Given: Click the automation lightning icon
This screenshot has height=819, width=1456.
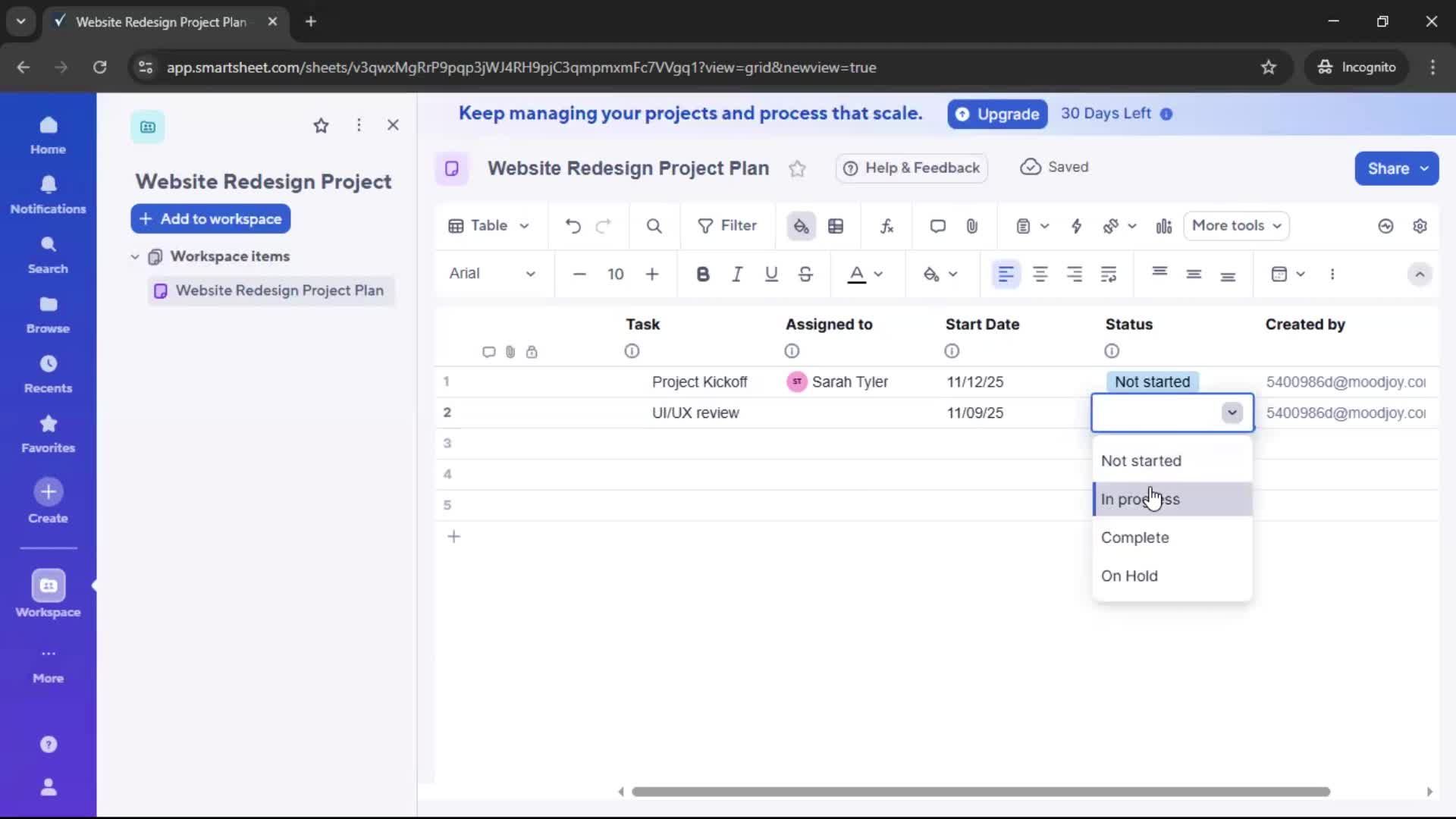Looking at the screenshot, I should 1078,225.
